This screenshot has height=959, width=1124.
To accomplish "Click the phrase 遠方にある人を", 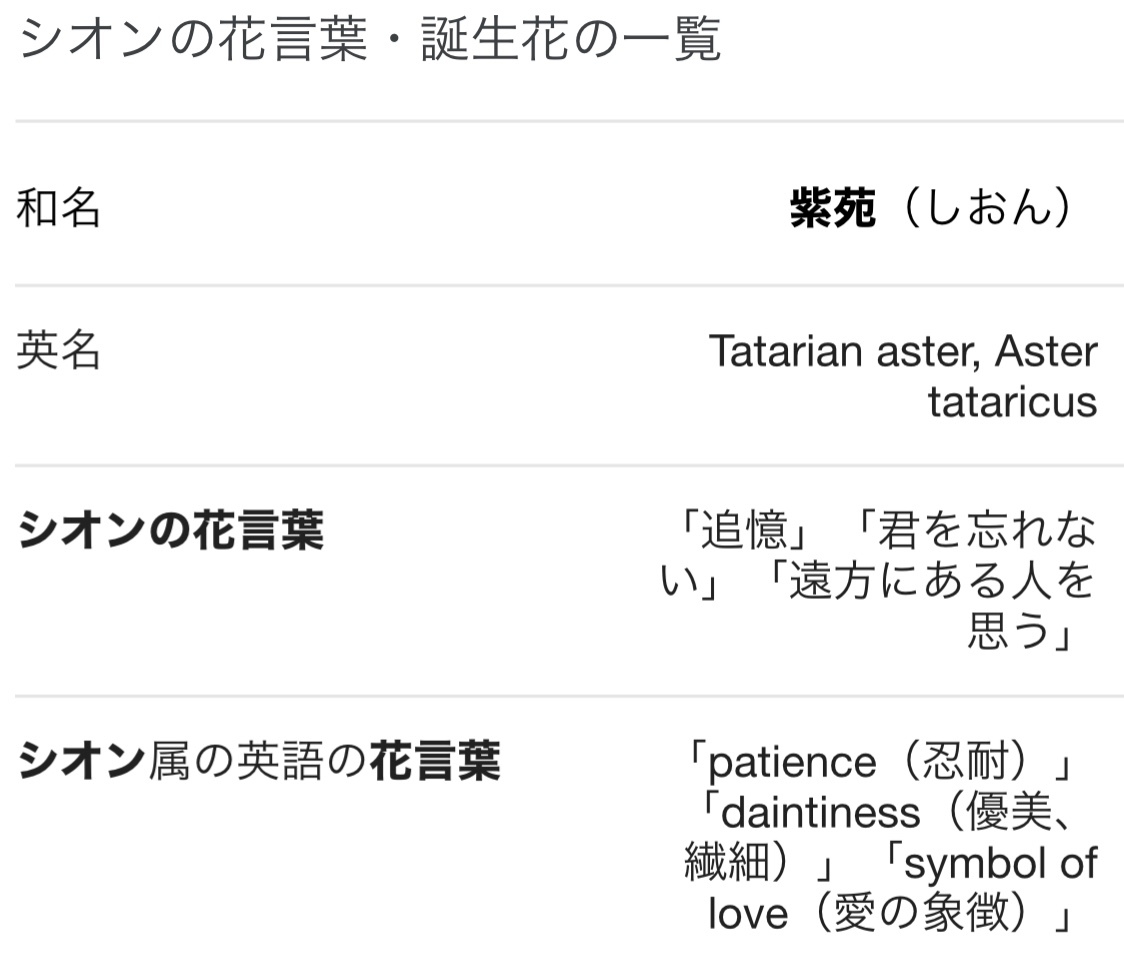I will click(941, 582).
